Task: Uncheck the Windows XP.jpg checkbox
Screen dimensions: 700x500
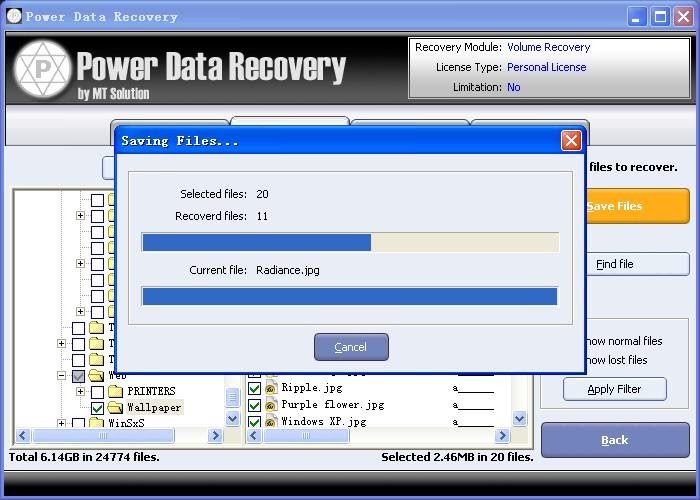Action: pos(254,422)
